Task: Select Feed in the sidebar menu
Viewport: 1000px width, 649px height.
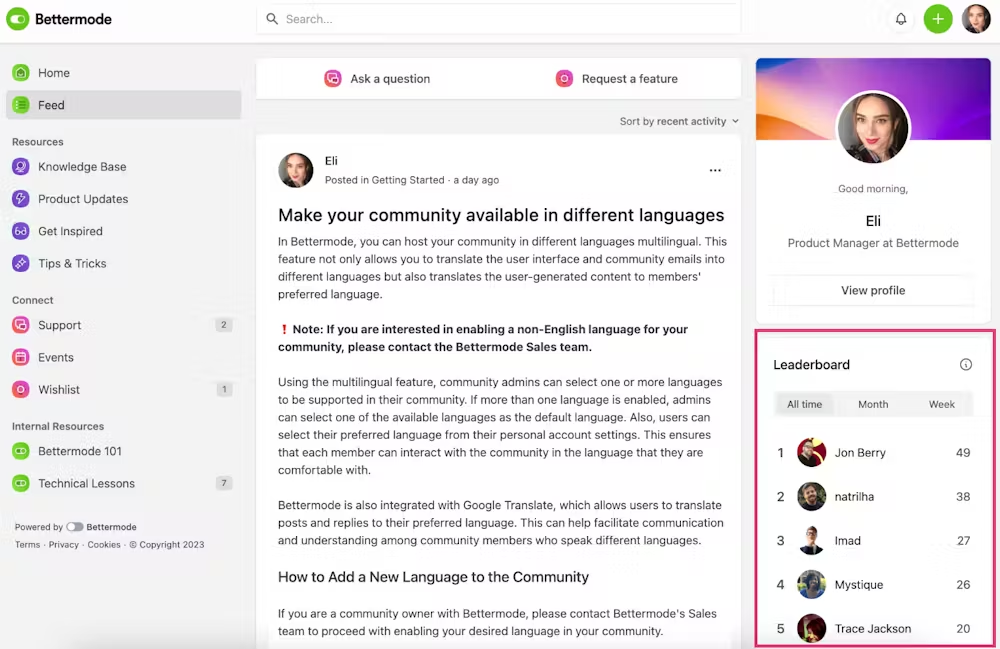Action: (51, 104)
